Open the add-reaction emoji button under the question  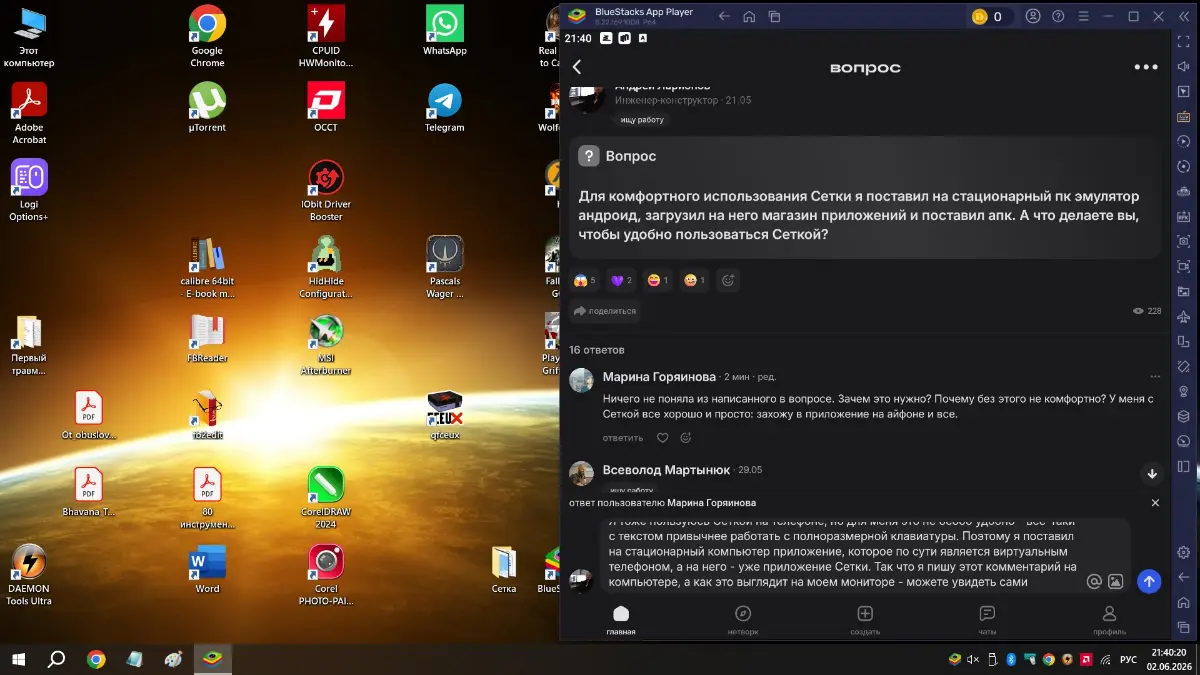[x=728, y=281]
